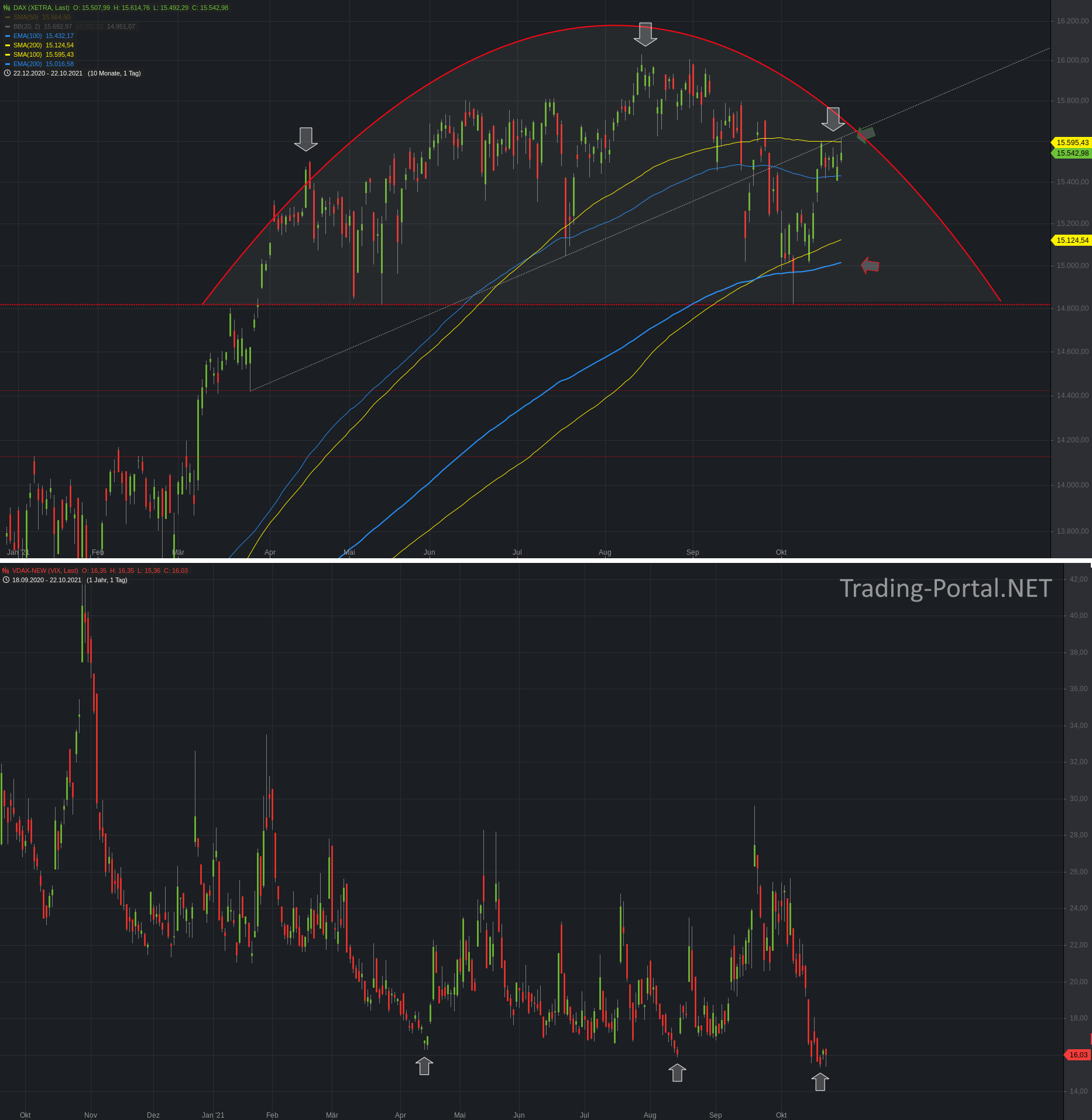Open the DAX date range 22.12.2020 - 22.10.2021 selector
Image resolution: width=1092 pixels, height=1120 pixels.
pyautogui.click(x=48, y=73)
